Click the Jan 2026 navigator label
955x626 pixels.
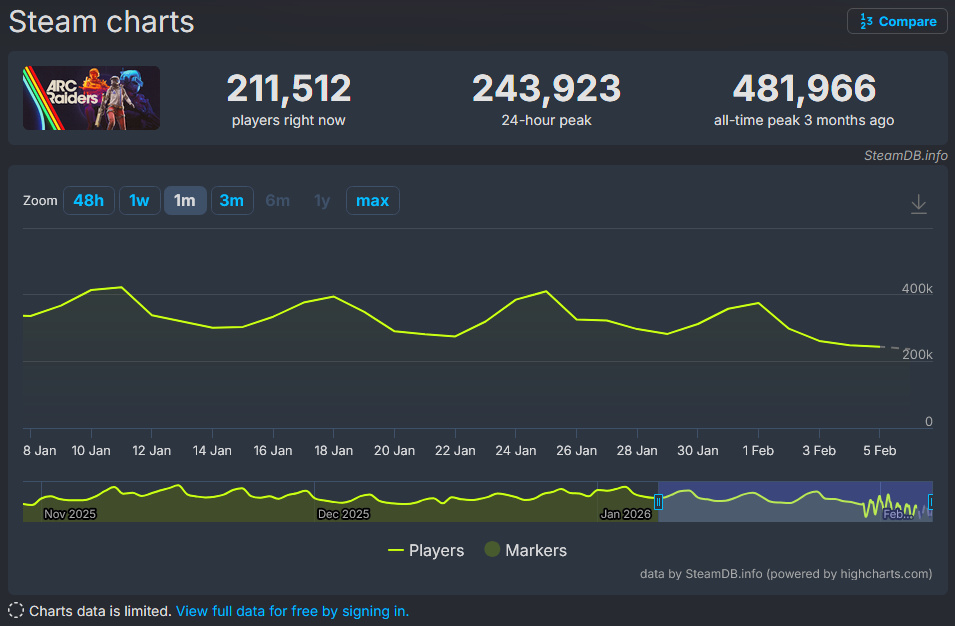click(626, 514)
